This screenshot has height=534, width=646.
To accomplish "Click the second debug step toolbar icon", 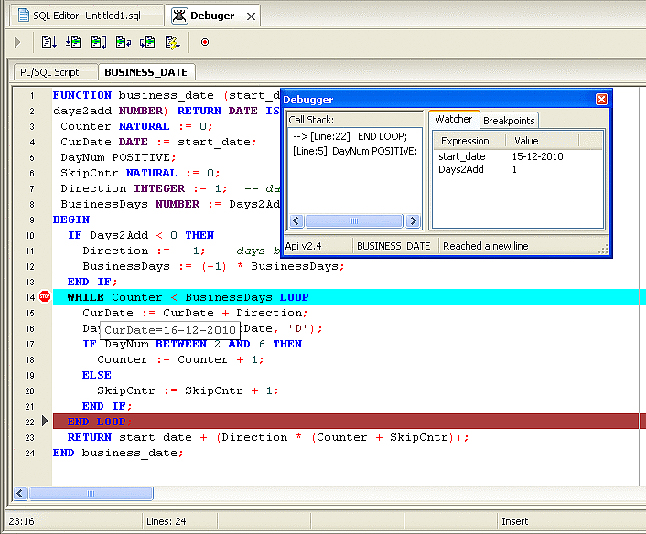I will click(74, 42).
